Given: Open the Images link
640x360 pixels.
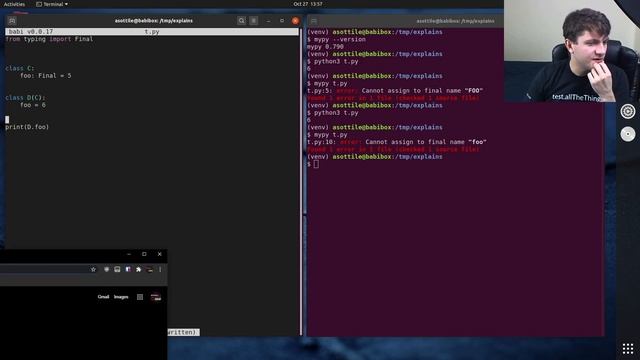Looking at the screenshot, I should (x=121, y=297).
